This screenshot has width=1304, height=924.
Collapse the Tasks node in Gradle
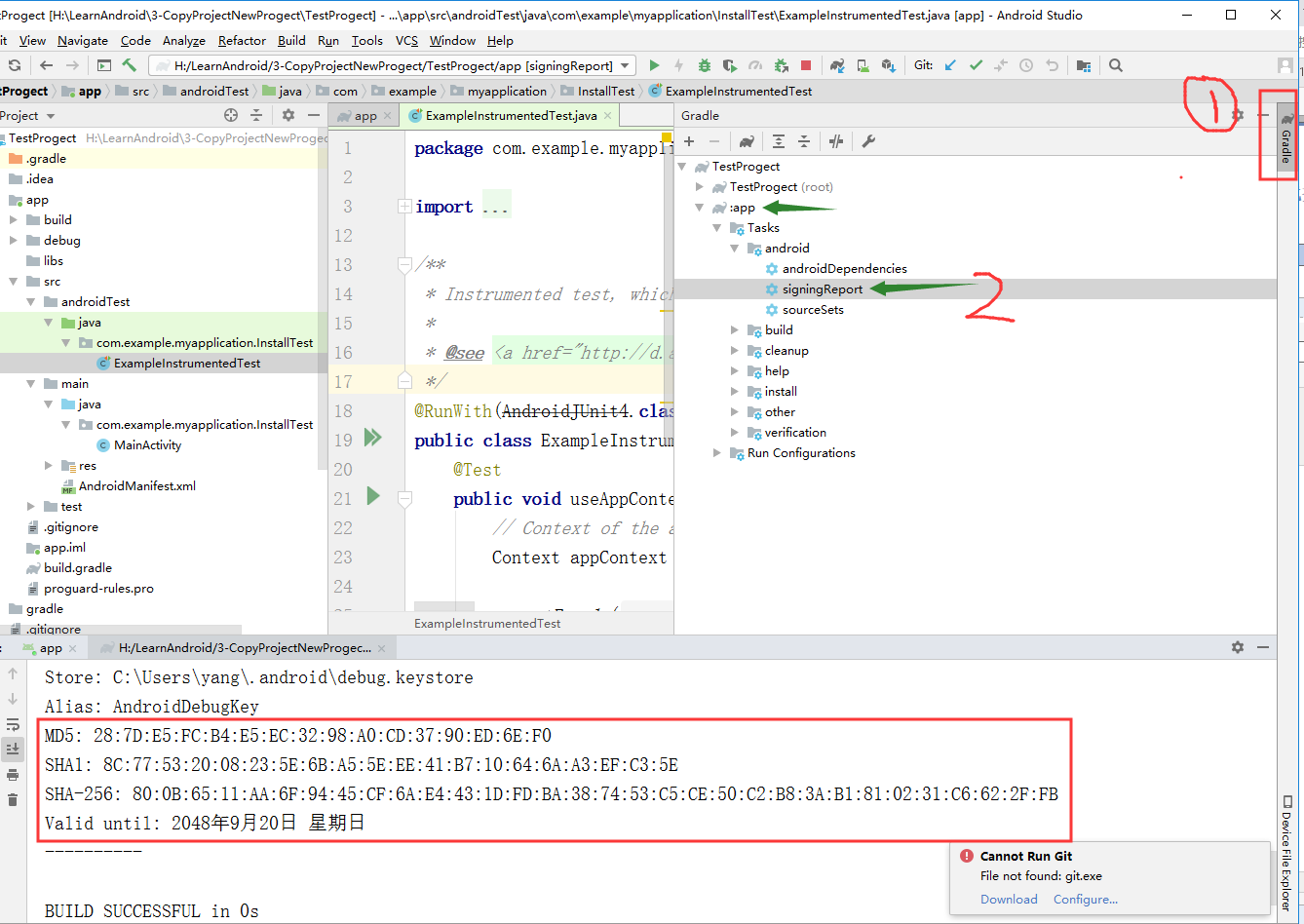pyautogui.click(x=717, y=228)
